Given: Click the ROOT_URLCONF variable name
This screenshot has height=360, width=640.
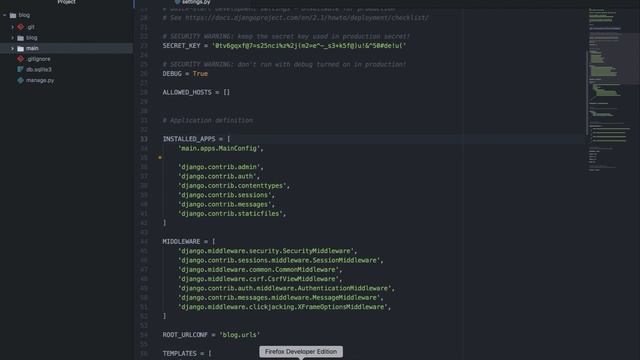Looking at the screenshot, I should [185, 335].
